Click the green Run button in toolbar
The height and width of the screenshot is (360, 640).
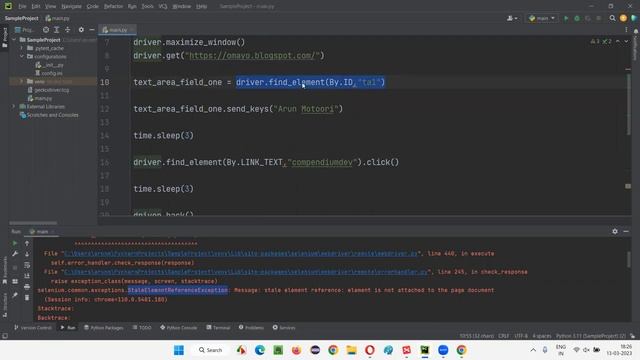coord(566,18)
